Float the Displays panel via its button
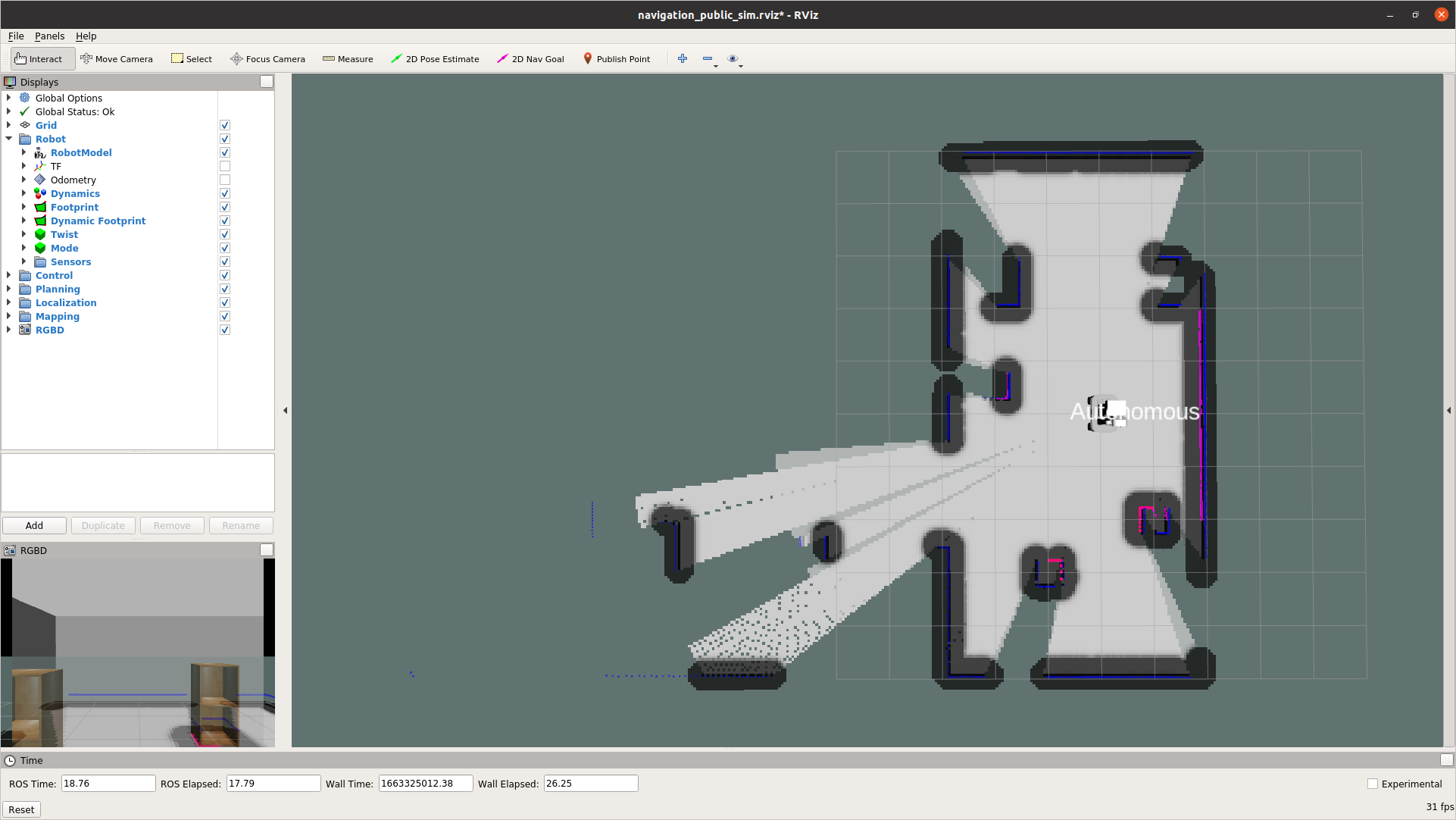Image resolution: width=1456 pixels, height=820 pixels. pos(267,82)
